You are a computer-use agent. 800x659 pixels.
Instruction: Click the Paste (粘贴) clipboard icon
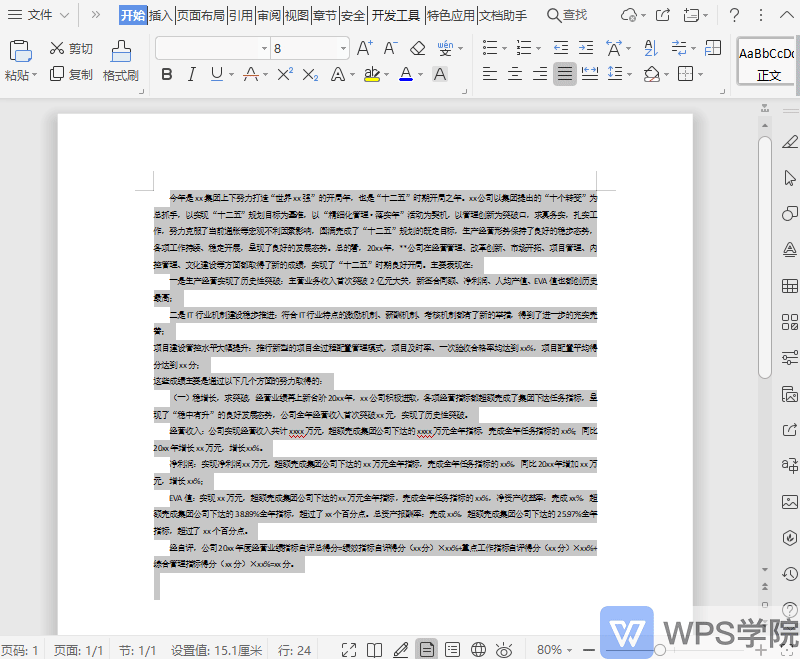20,51
